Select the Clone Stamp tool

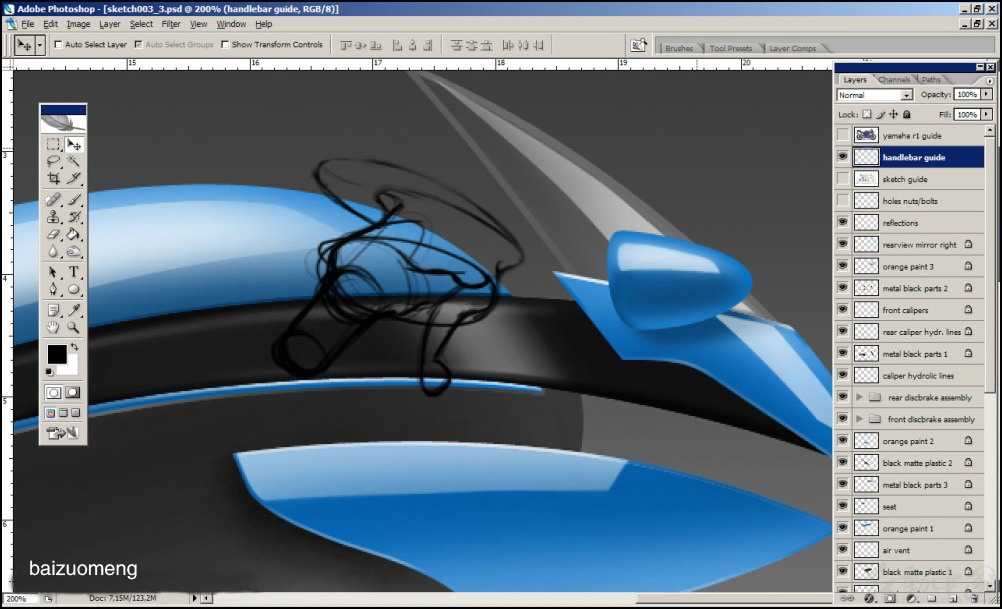(54, 217)
